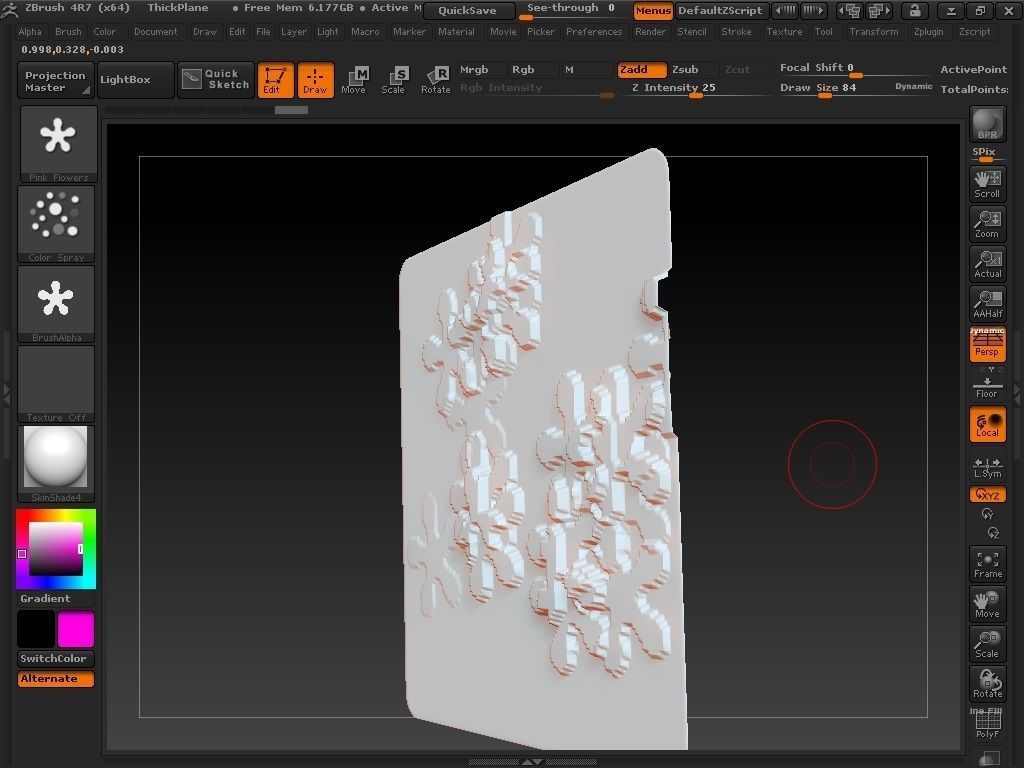This screenshot has width=1024, height=768.
Task: Click the DefaultZScript button
Action: coord(720,10)
